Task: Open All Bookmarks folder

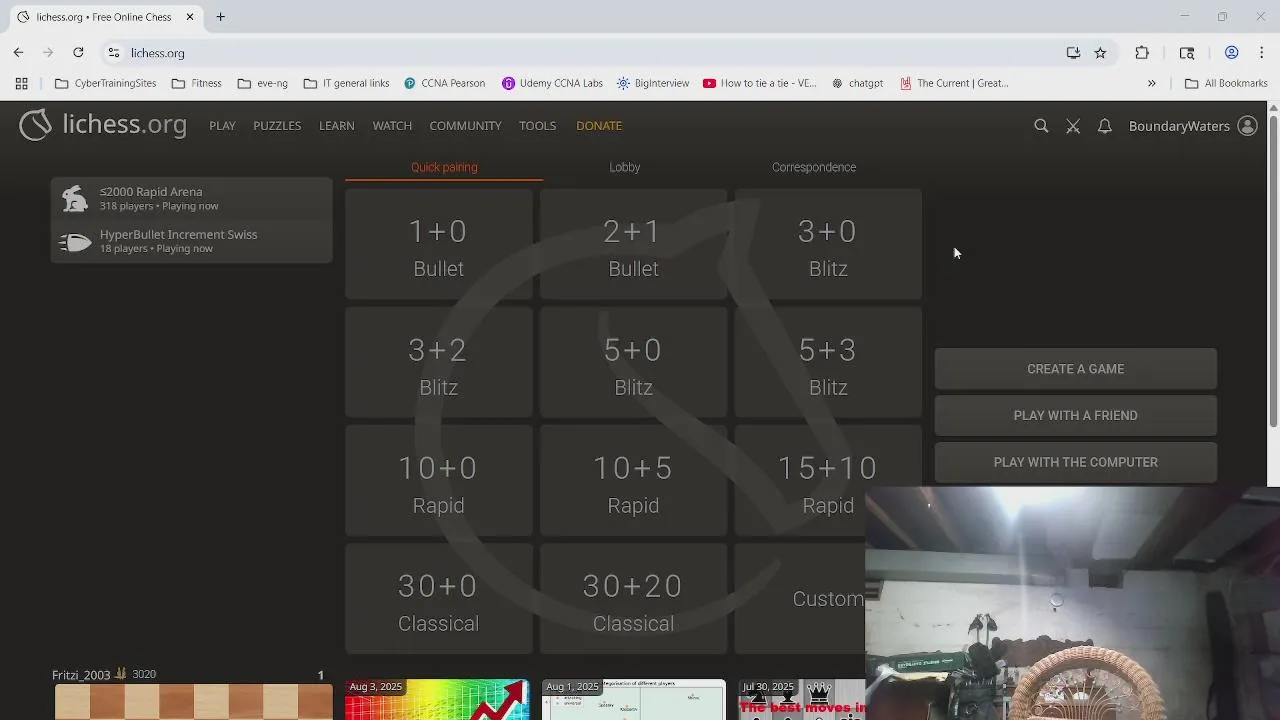Action: [x=1226, y=83]
